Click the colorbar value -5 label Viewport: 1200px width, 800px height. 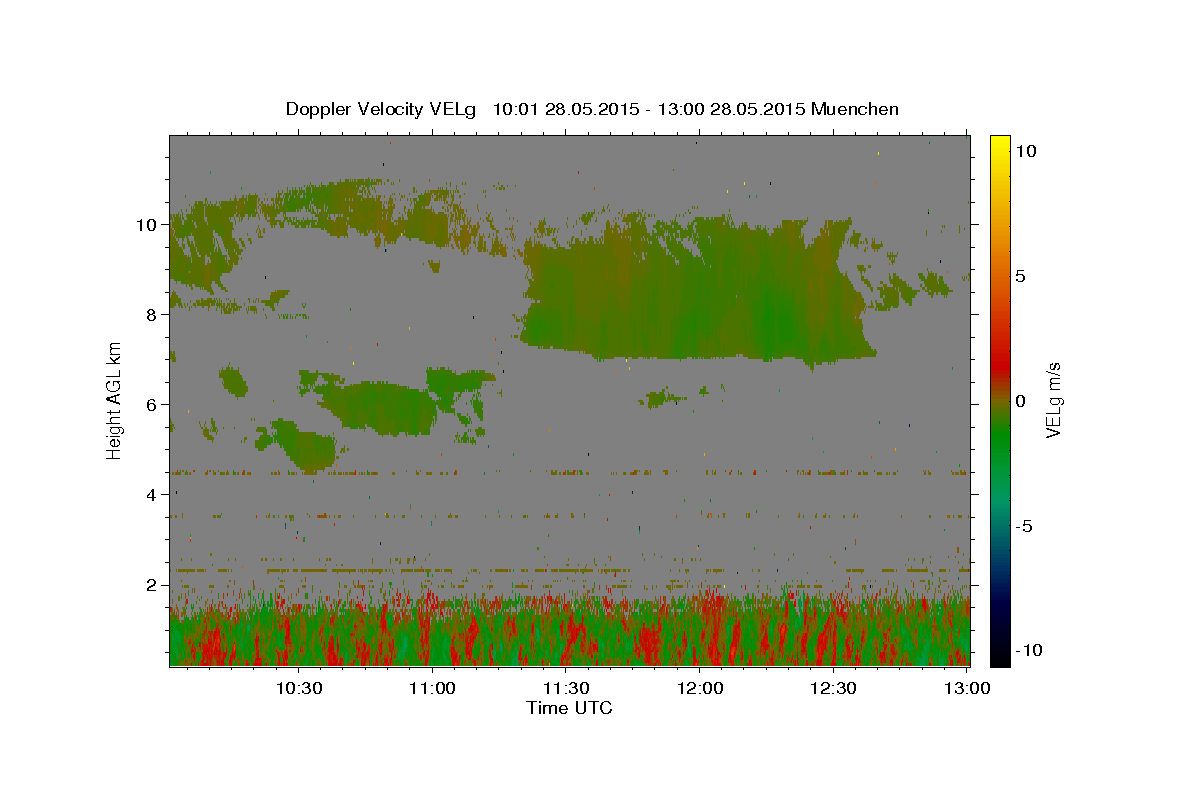[1024, 526]
